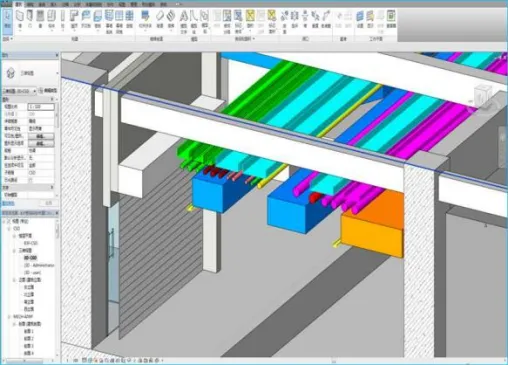Select the Shaft opening tool
Viewport: 509px width, 366px height.
pos(295,19)
